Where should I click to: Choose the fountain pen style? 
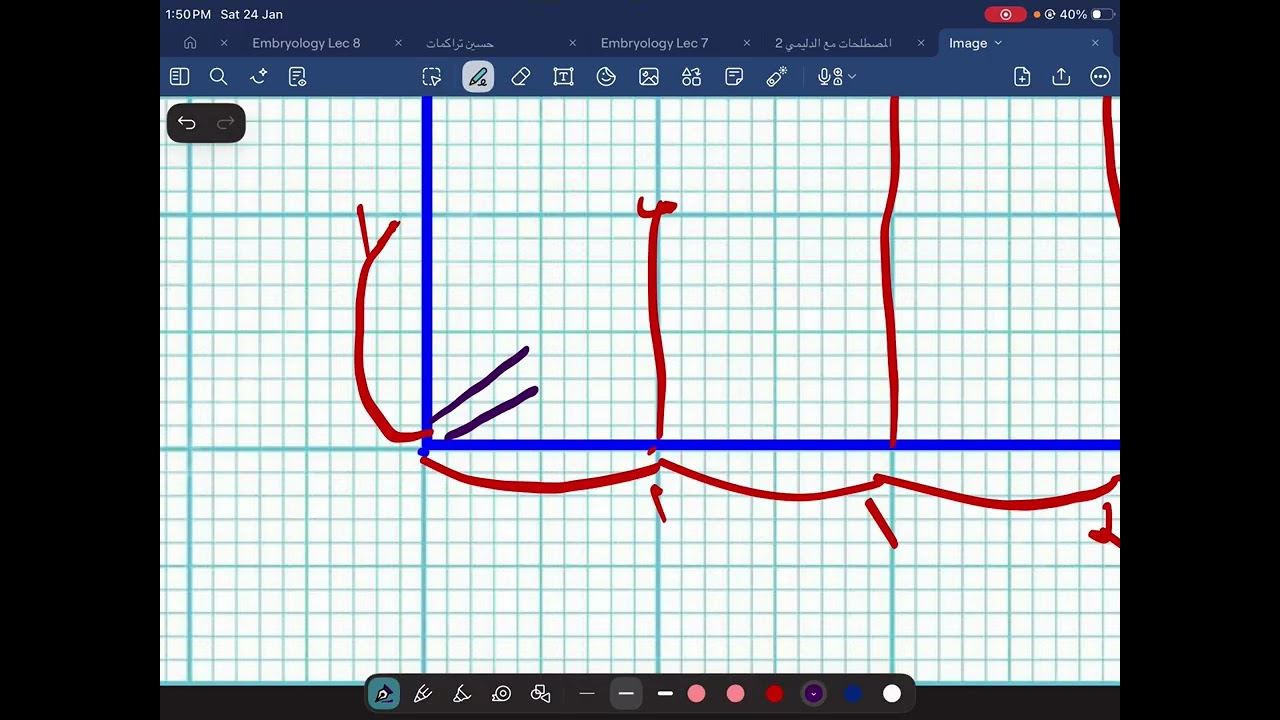click(x=383, y=694)
